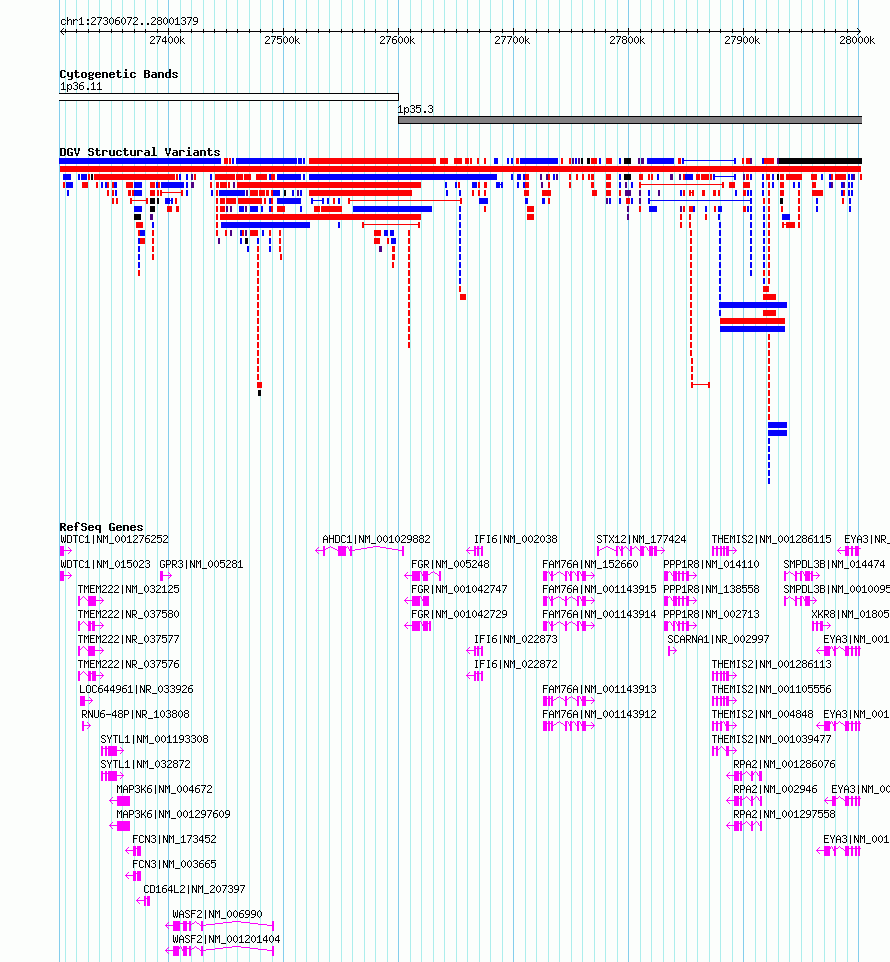Open WDTC1|NM_001276252 gene label
890x962 pixels.
pos(114,539)
